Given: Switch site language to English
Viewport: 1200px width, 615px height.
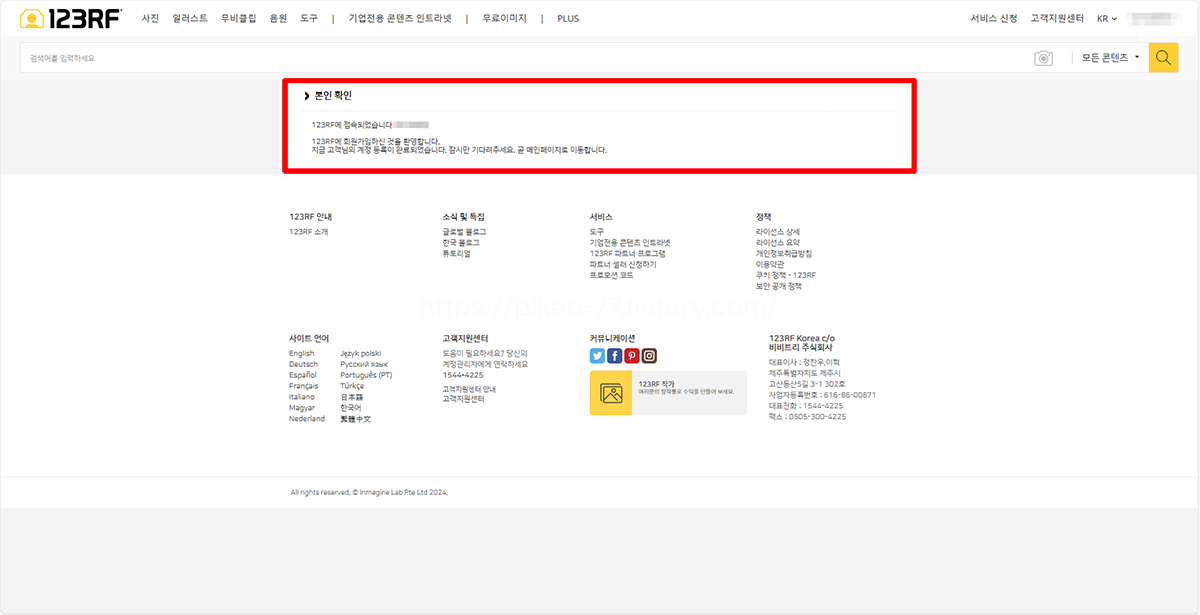Looking at the screenshot, I should (302, 354).
